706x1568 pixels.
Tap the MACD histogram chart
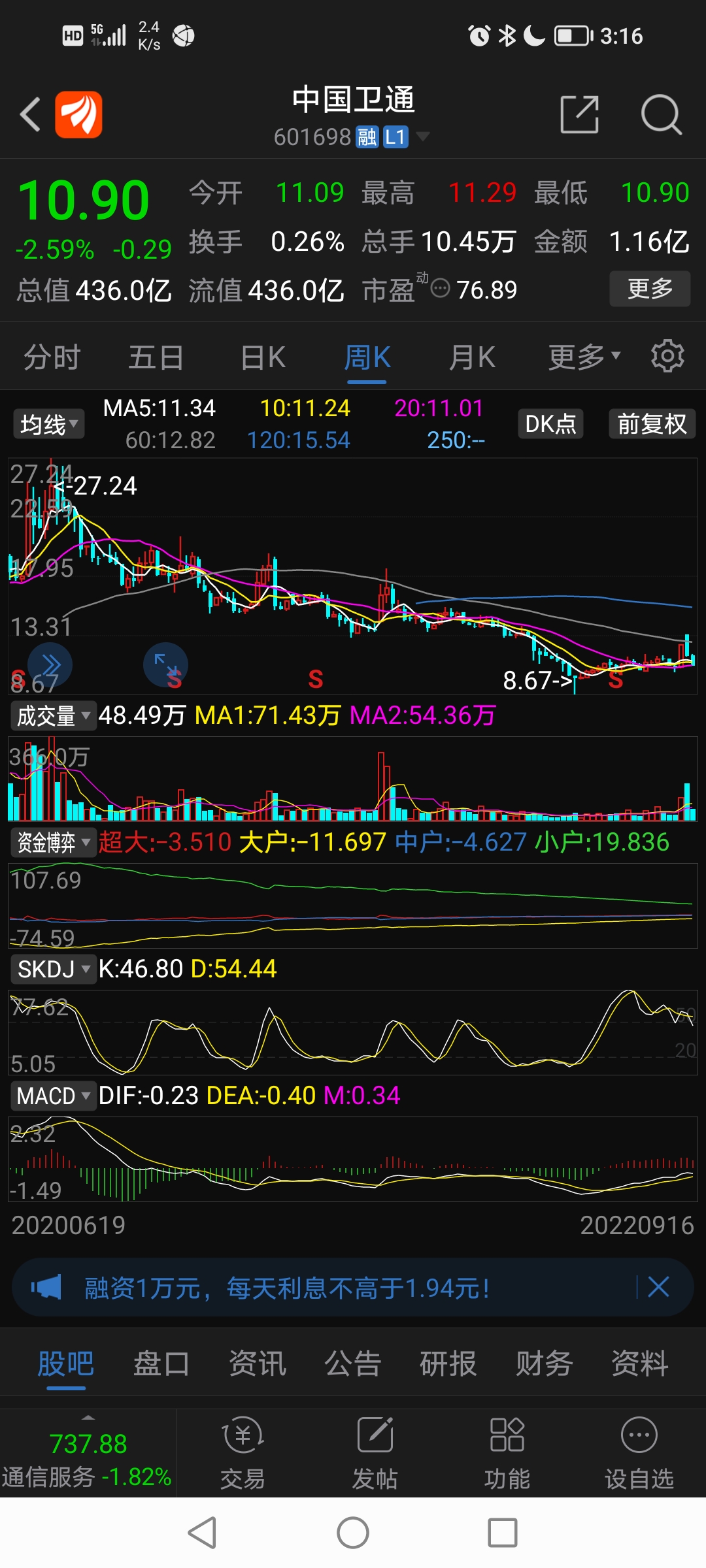[x=353, y=1159]
